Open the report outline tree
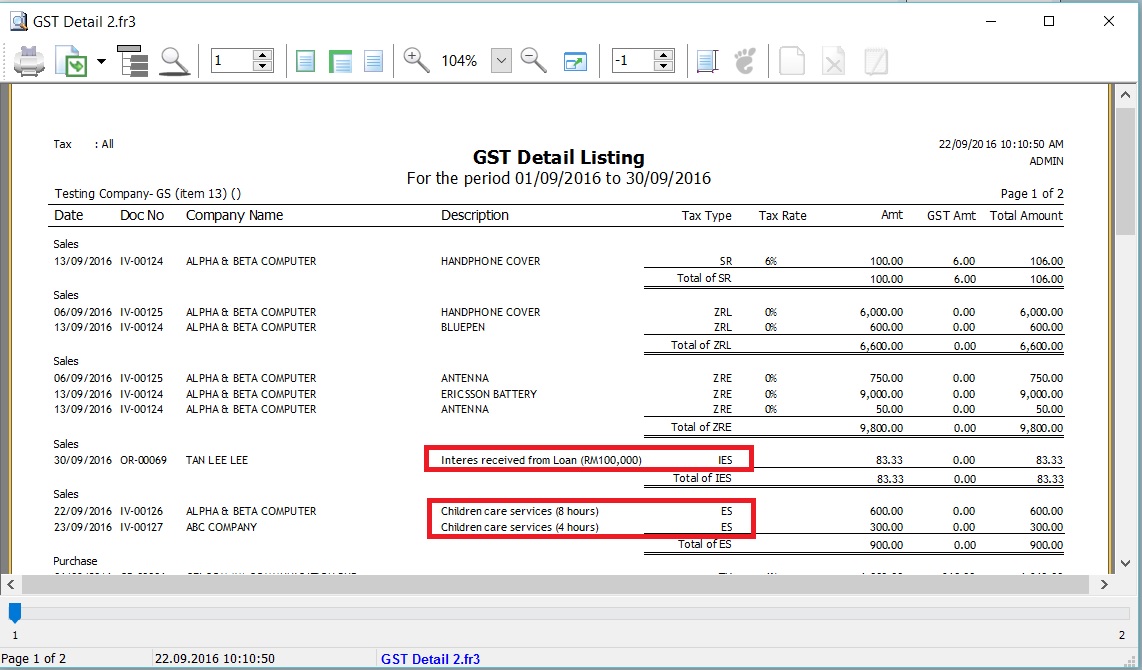 pos(133,60)
